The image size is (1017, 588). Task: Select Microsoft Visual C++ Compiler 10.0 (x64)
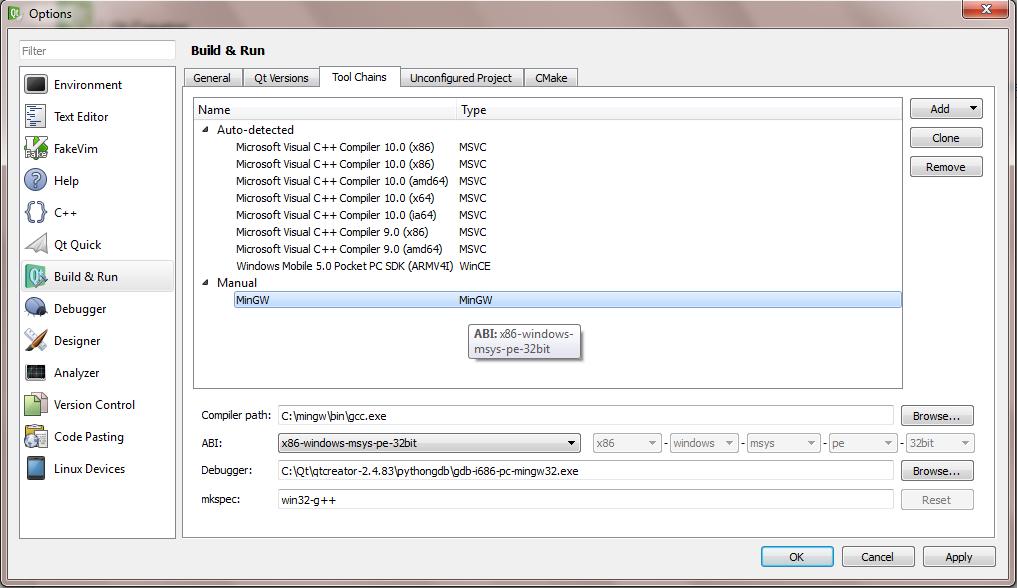pyautogui.click(x=335, y=198)
